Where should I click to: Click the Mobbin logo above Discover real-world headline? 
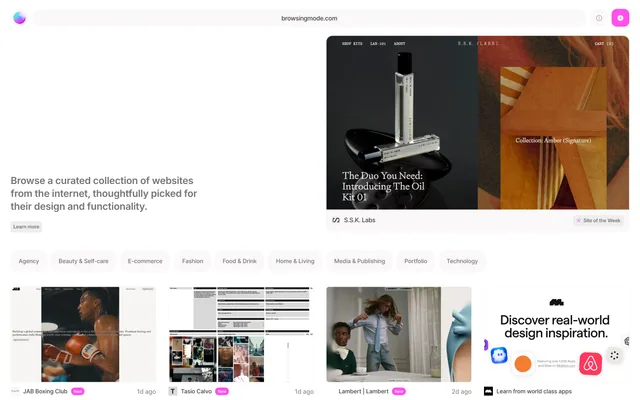coord(556,302)
